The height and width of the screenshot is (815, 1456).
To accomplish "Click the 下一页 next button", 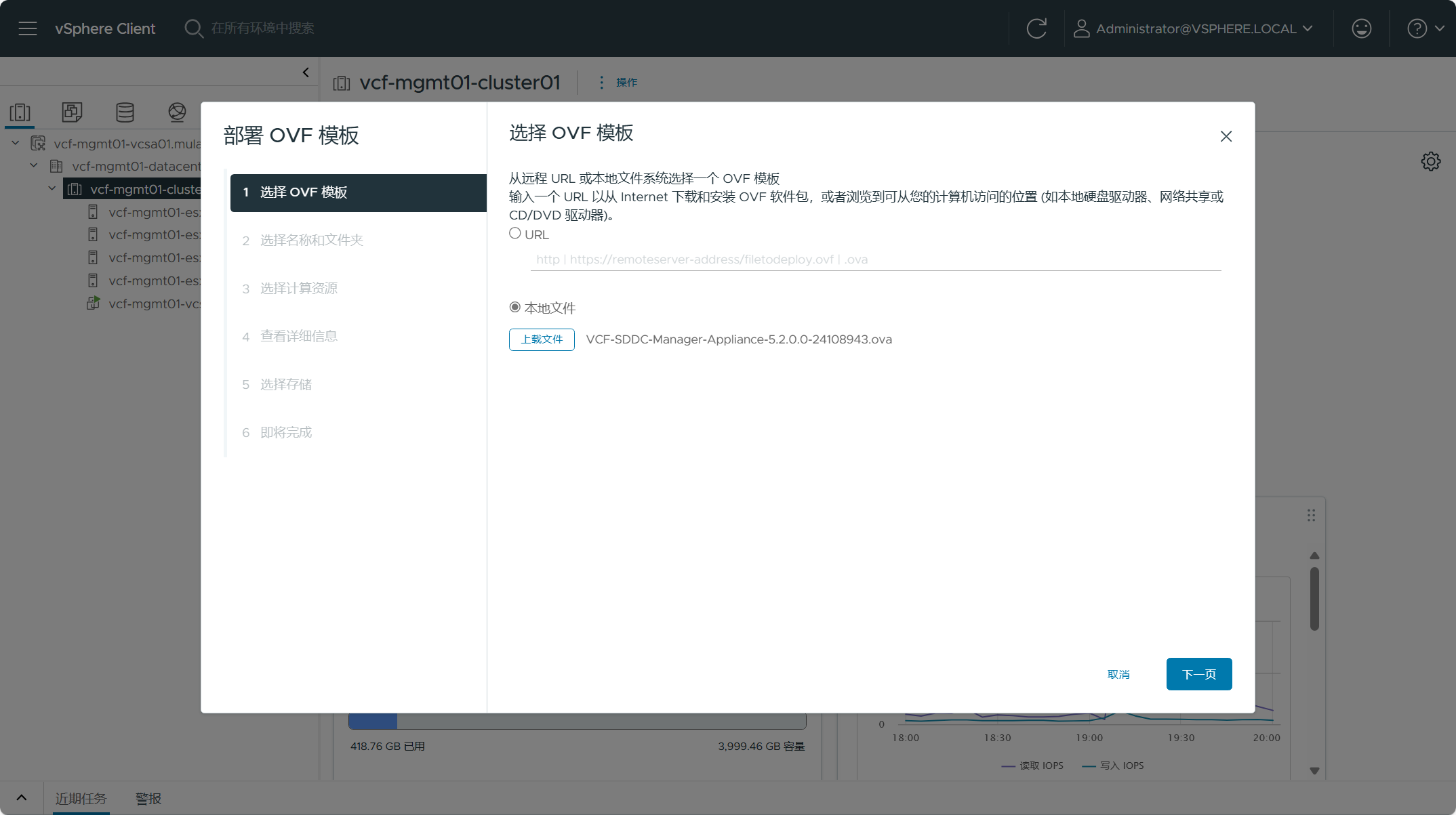I will 1198,674.
